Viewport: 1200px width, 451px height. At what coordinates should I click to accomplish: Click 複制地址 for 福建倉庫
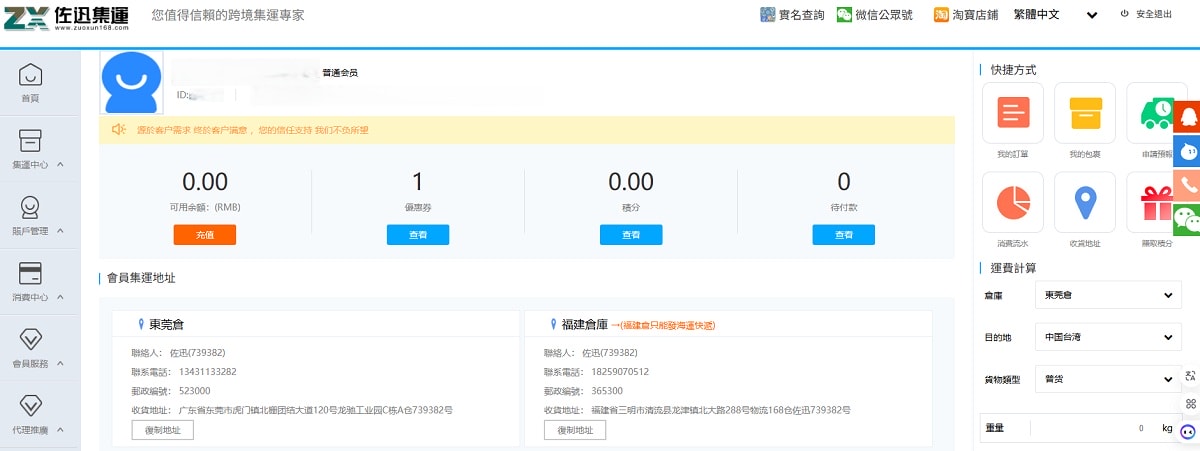(575, 430)
